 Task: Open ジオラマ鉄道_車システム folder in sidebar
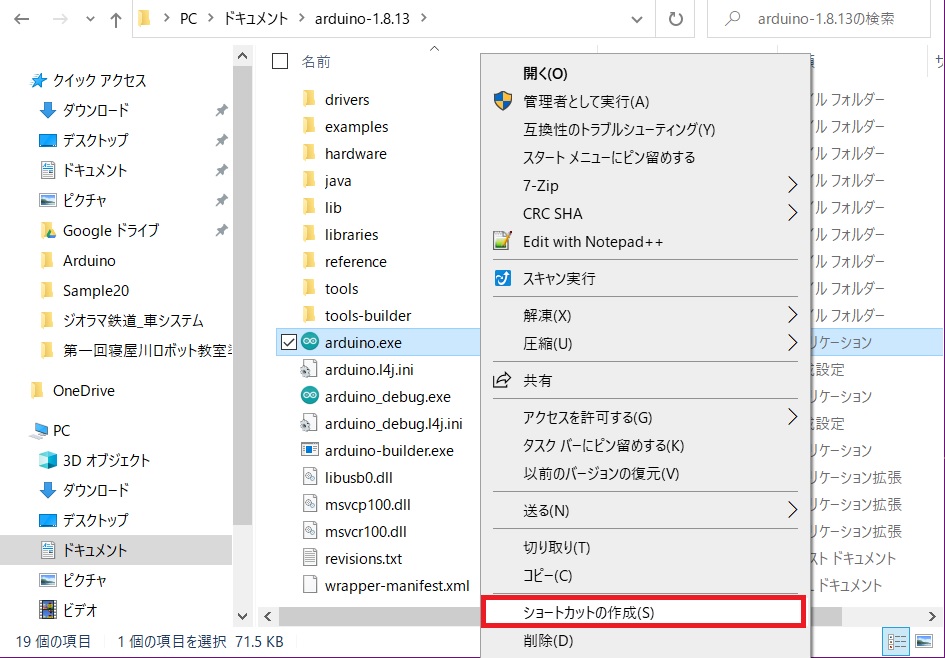(133, 321)
